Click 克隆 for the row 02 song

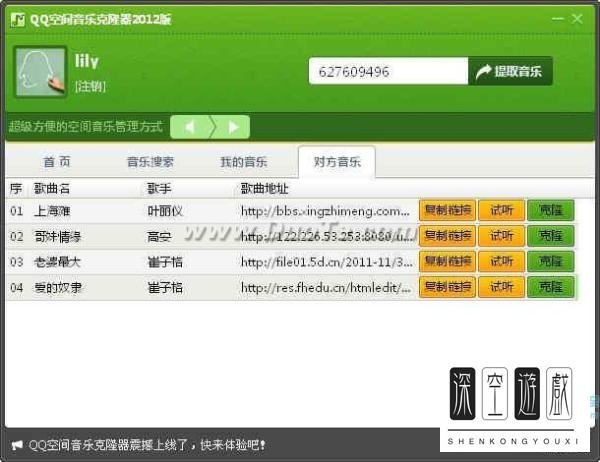(551, 236)
